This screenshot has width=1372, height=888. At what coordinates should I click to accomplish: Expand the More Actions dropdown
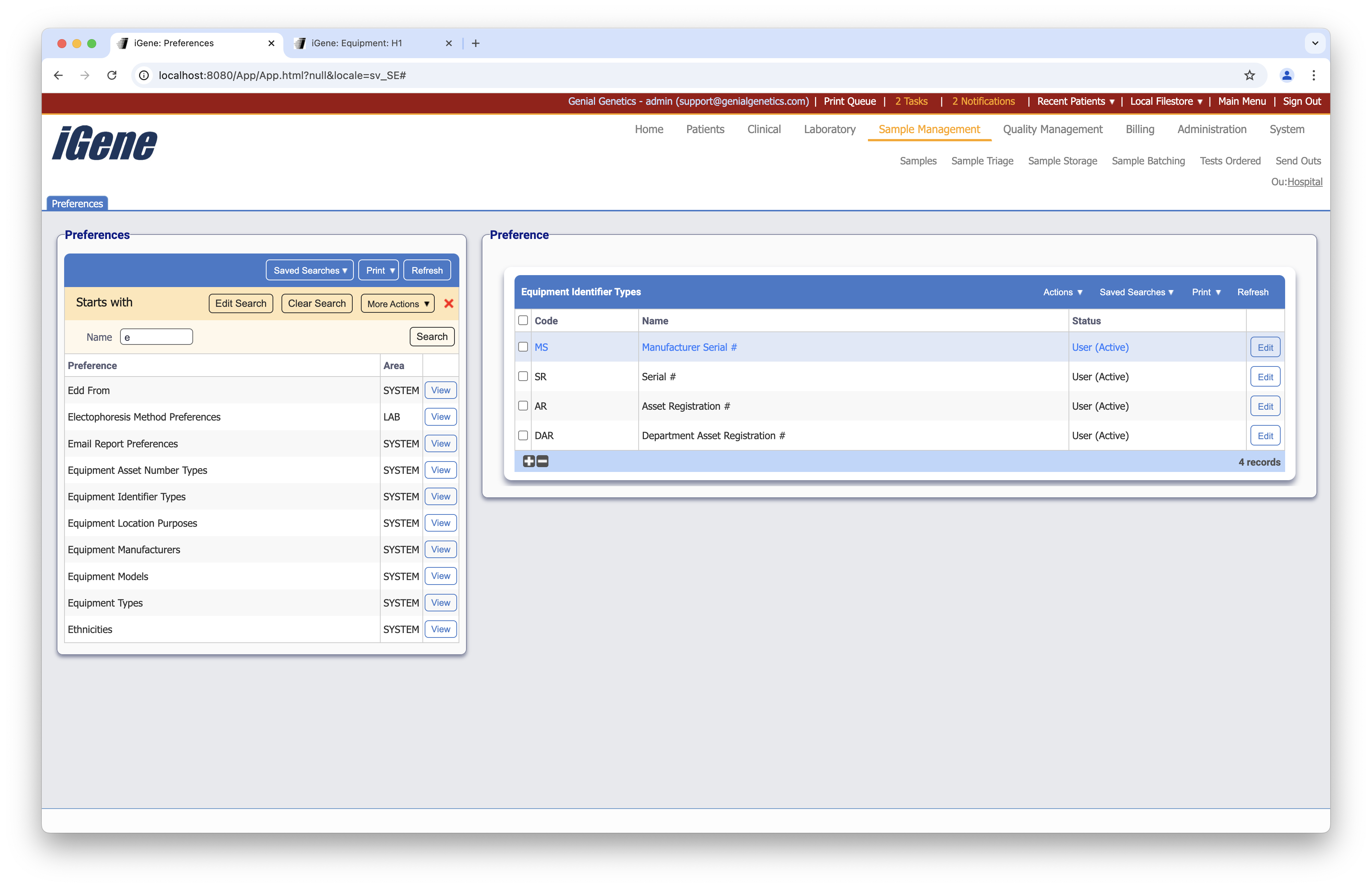(398, 304)
